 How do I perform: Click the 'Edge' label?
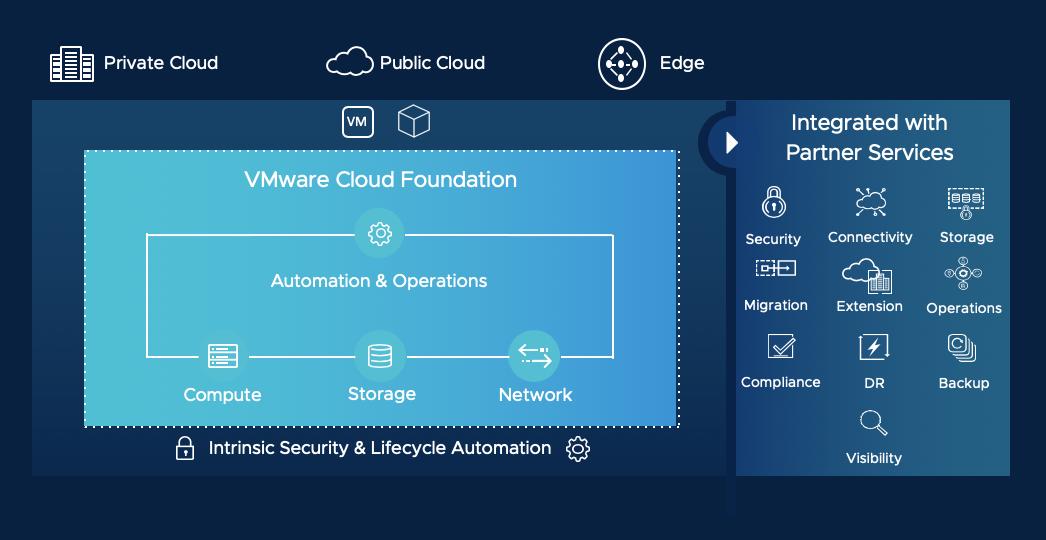pos(682,63)
